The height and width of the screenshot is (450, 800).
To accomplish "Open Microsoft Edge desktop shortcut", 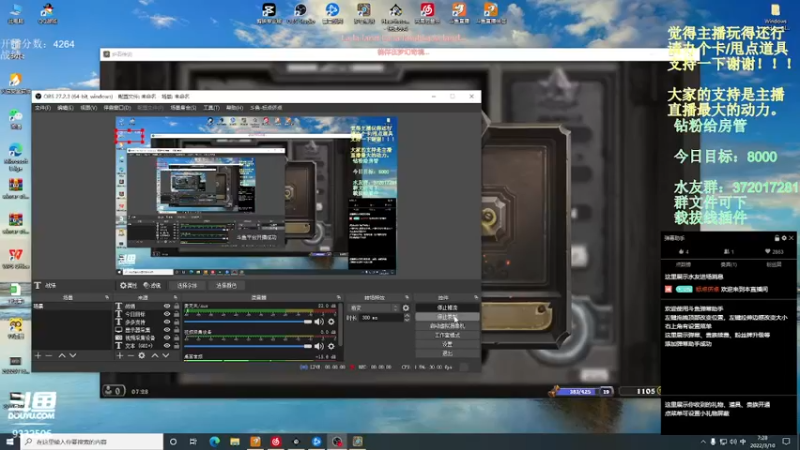I will pyautogui.click(x=15, y=156).
